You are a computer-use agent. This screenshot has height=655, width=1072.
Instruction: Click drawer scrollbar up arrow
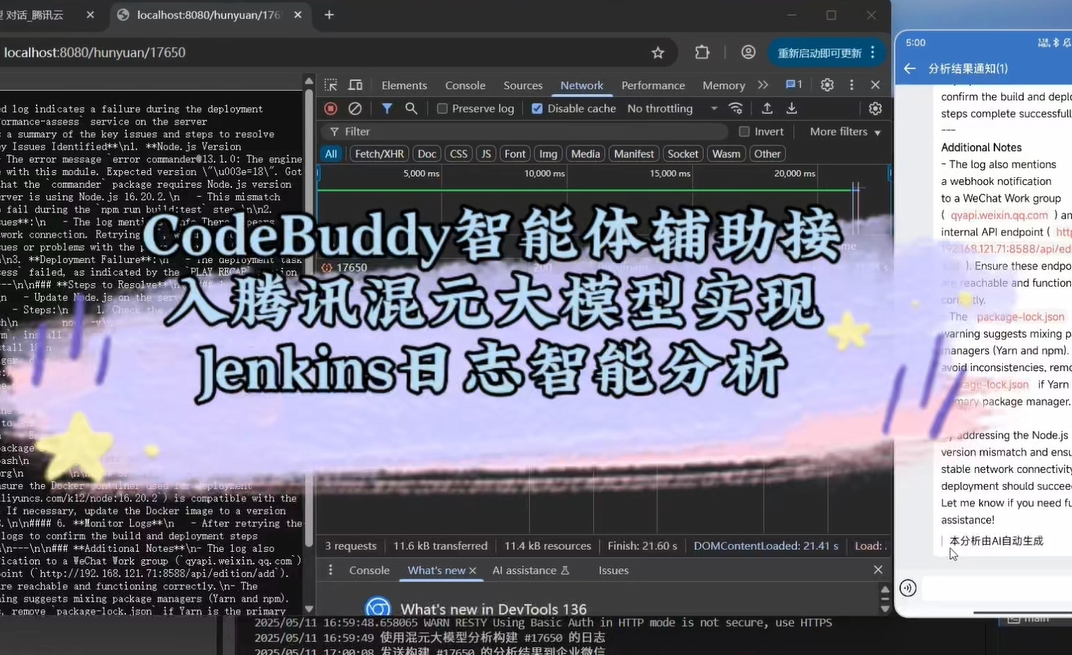click(x=885, y=589)
